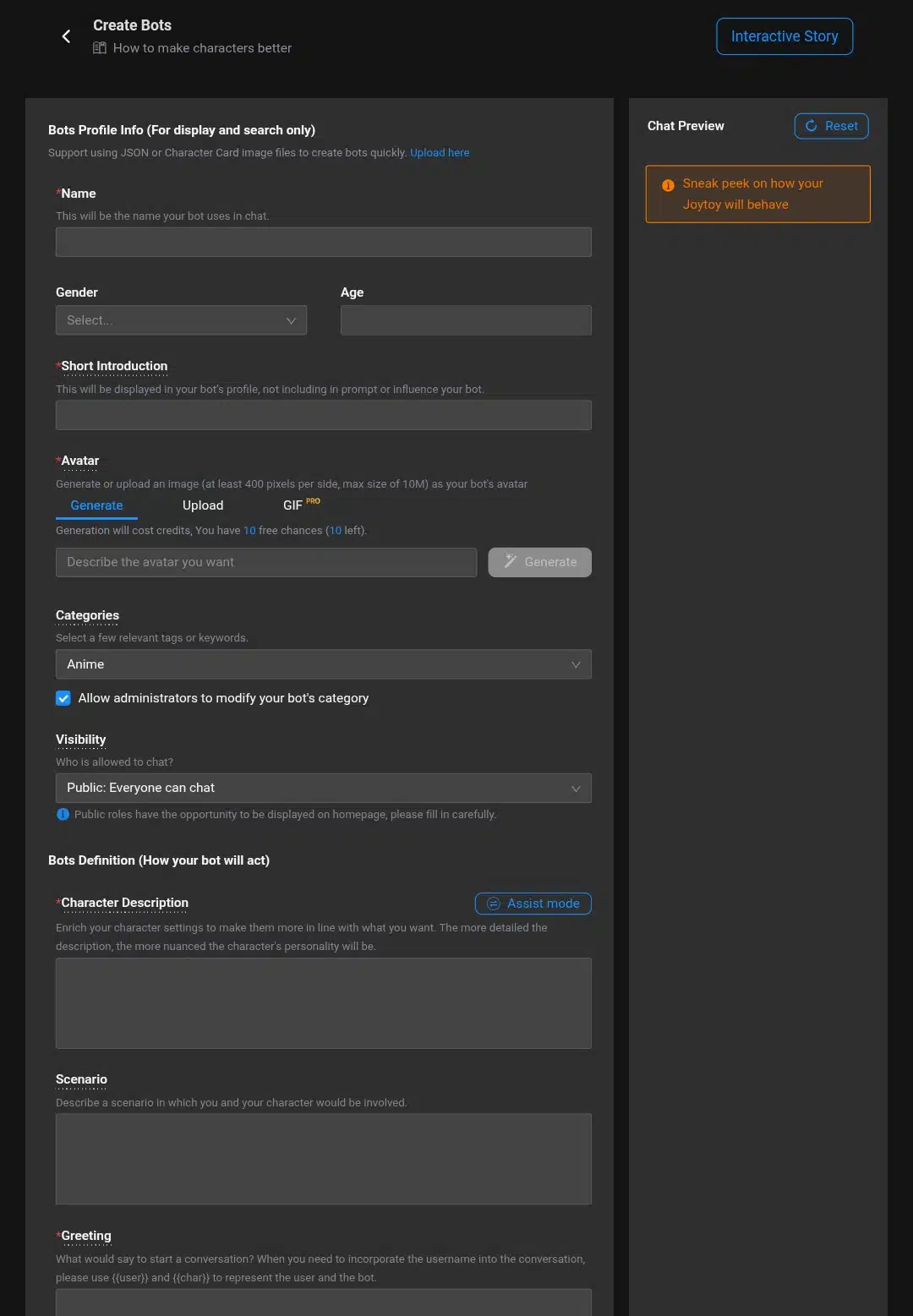Click the Visibility field label
Image resolution: width=913 pixels, height=1316 pixels.
pos(81,740)
